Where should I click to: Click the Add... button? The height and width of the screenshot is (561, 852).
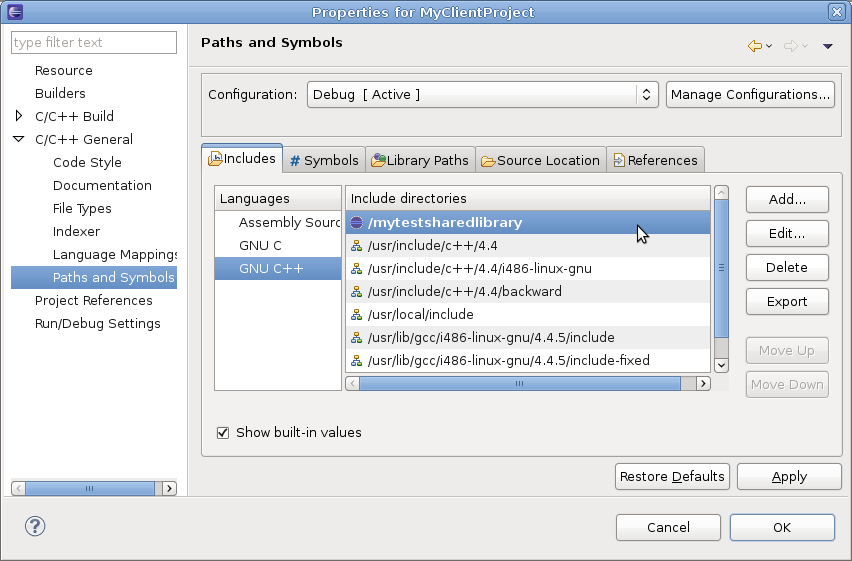click(x=787, y=200)
